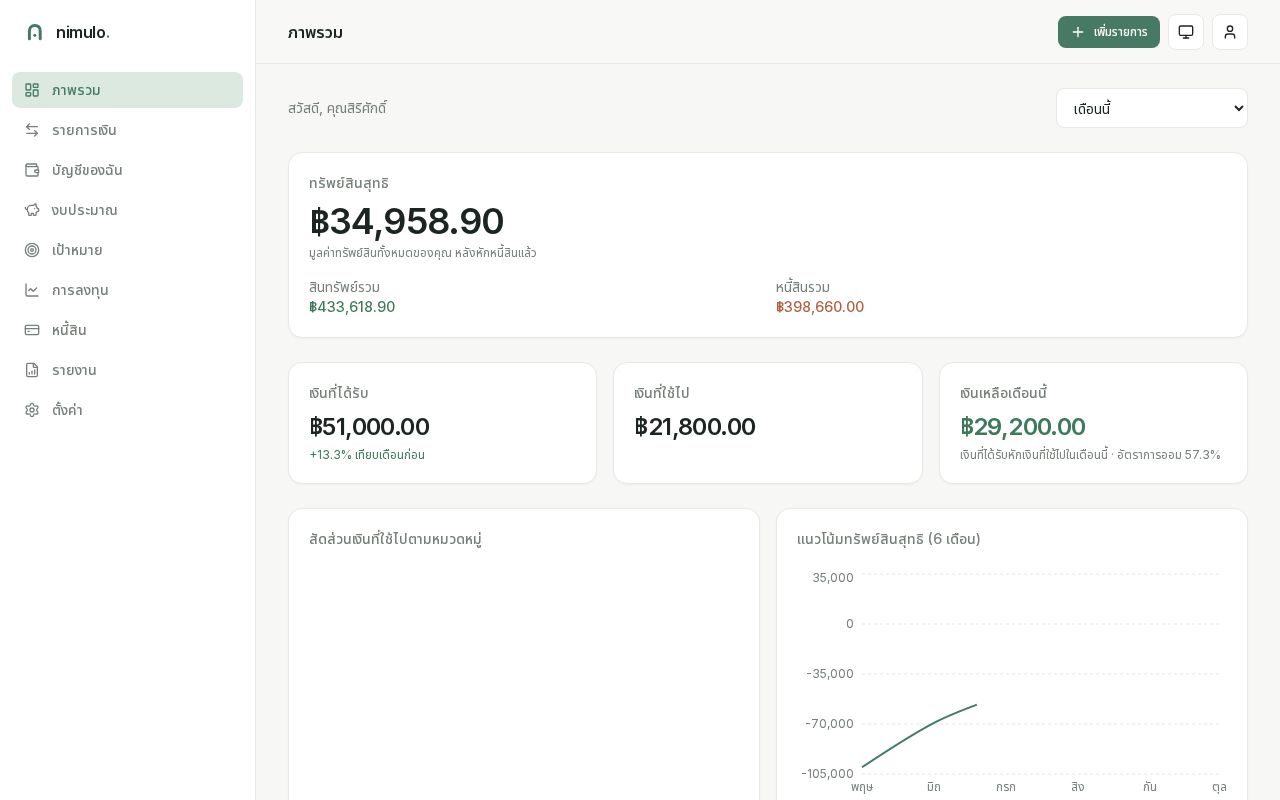The height and width of the screenshot is (800, 1280).
Task: Click the กรก month label on chart
Action: pos(1006,787)
